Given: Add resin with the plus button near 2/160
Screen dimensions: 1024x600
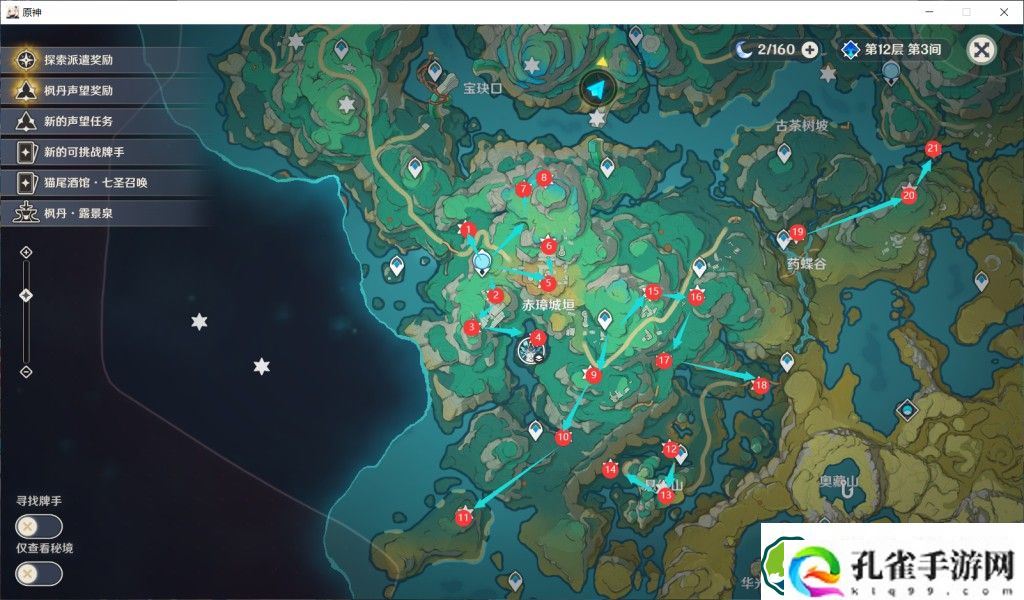Looking at the screenshot, I should point(810,50).
